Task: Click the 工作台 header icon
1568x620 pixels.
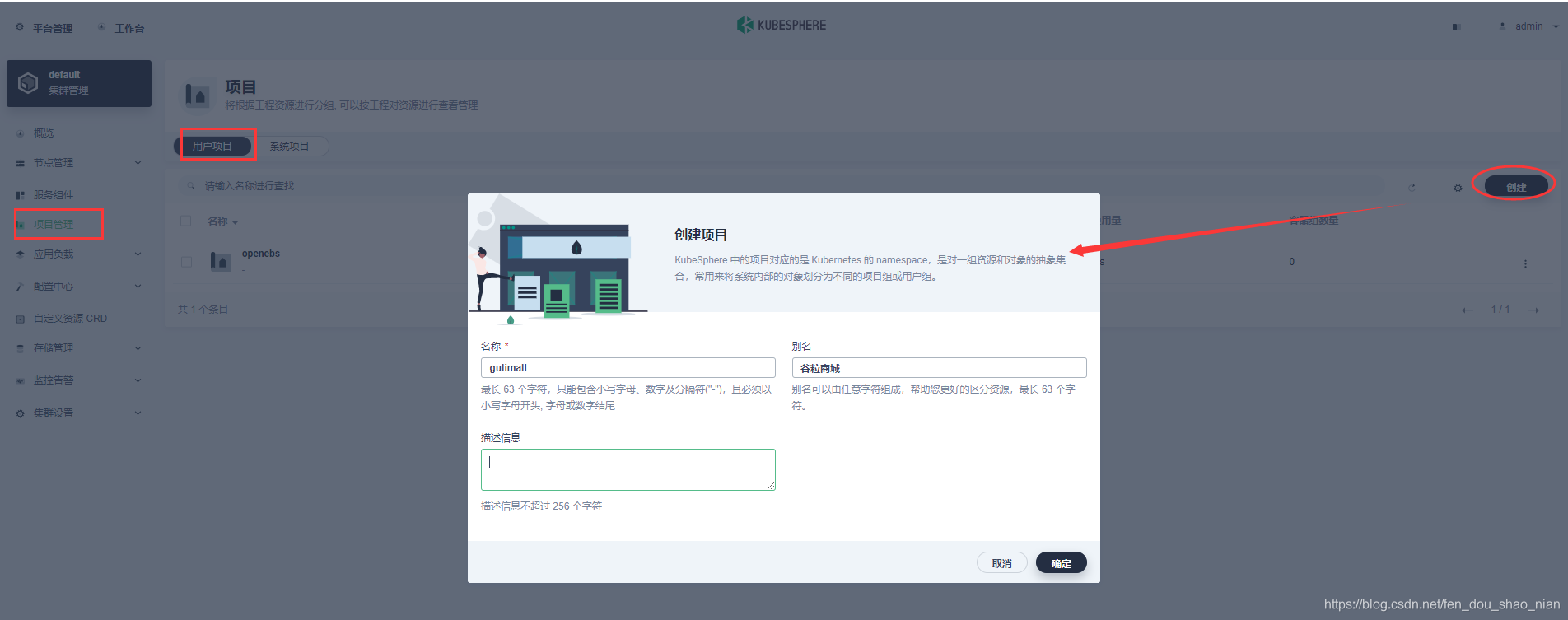Action: click(101, 27)
